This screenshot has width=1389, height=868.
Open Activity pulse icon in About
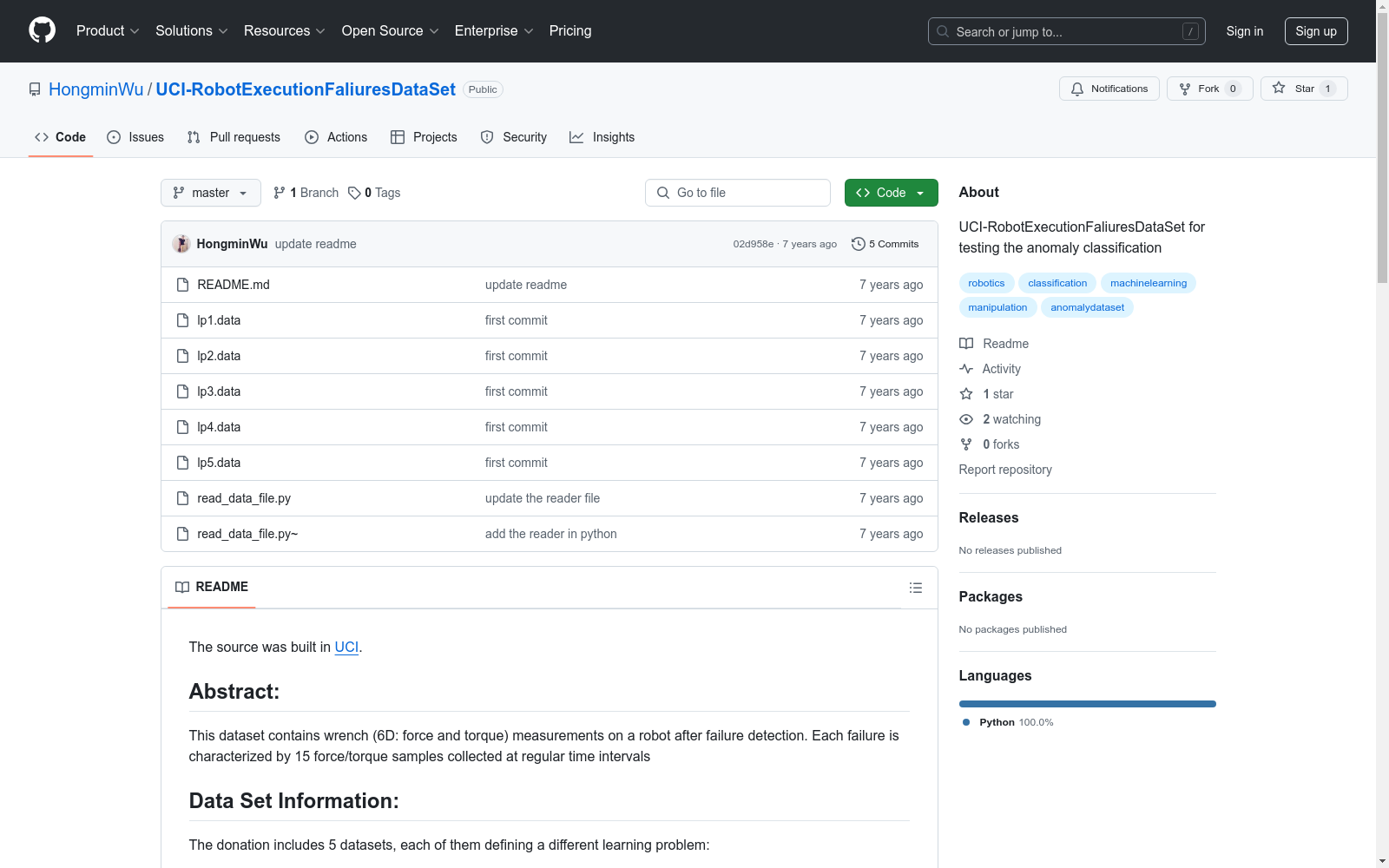[966, 369]
